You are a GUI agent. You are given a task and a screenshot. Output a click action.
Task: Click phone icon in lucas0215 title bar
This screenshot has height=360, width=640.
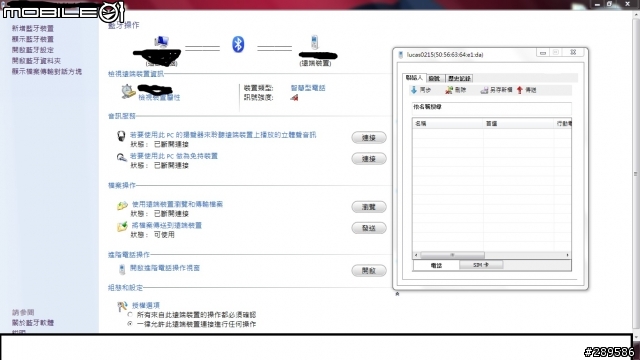pos(401,55)
